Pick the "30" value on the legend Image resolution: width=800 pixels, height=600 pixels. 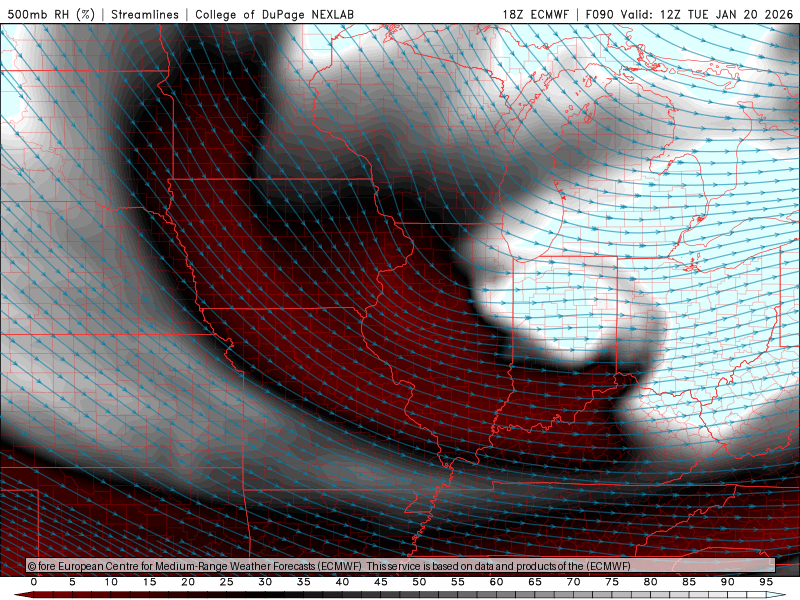click(x=265, y=582)
